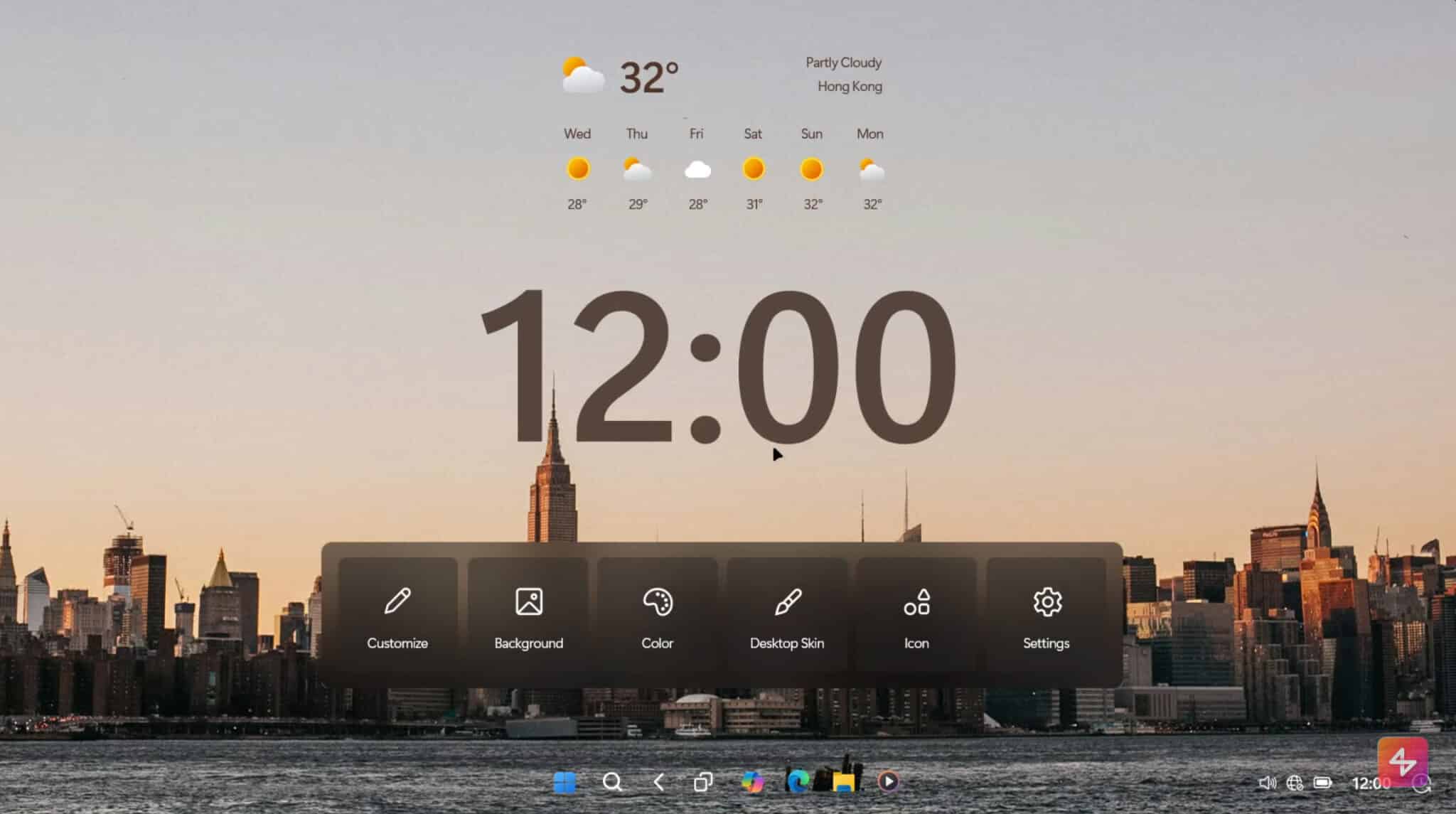Viewport: 1456px width, 814px height.
Task: Click the Windows Start button
Action: [564, 781]
